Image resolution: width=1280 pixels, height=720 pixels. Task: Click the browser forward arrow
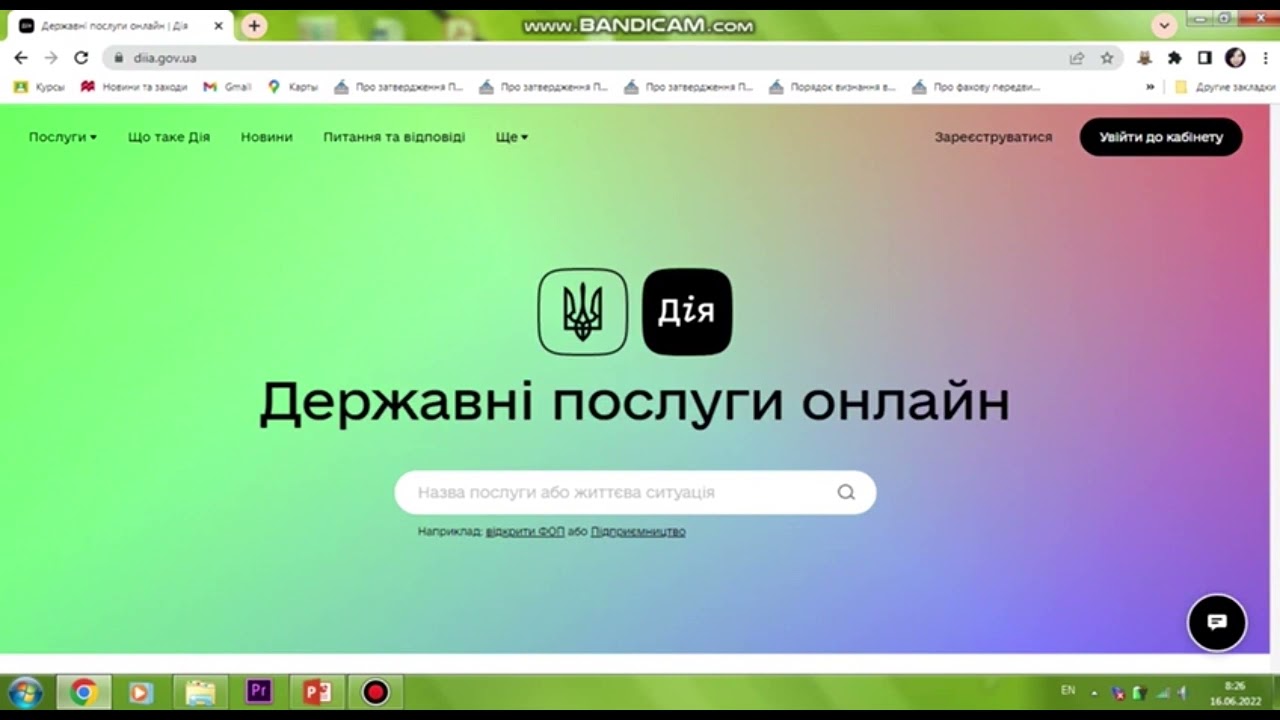(x=51, y=58)
